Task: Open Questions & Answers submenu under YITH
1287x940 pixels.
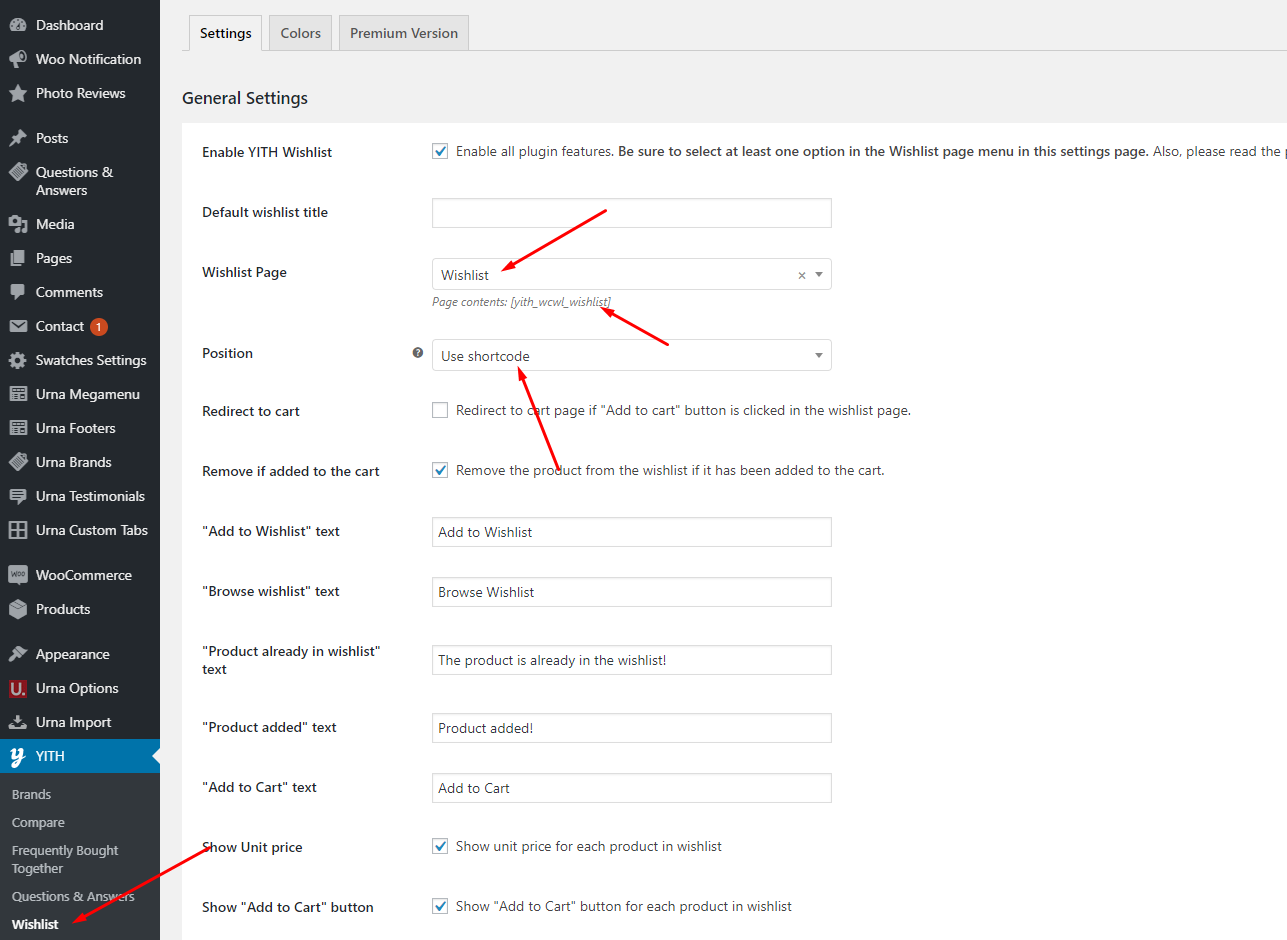Action: point(73,896)
